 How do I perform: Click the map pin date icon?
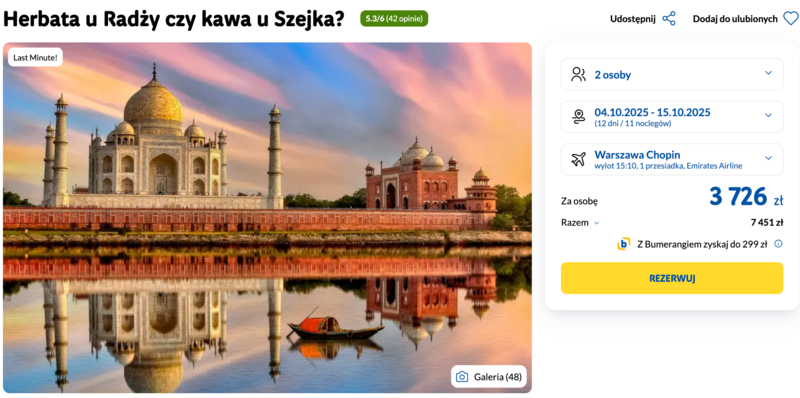(579, 117)
